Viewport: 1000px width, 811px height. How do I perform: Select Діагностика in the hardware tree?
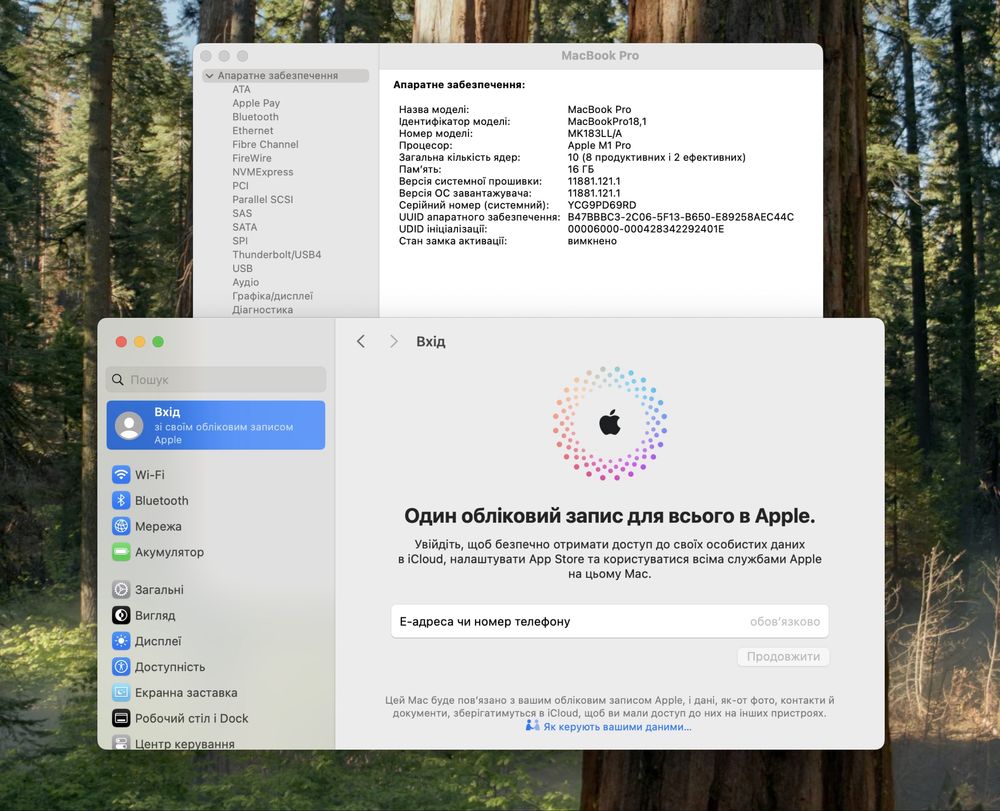pos(263,310)
